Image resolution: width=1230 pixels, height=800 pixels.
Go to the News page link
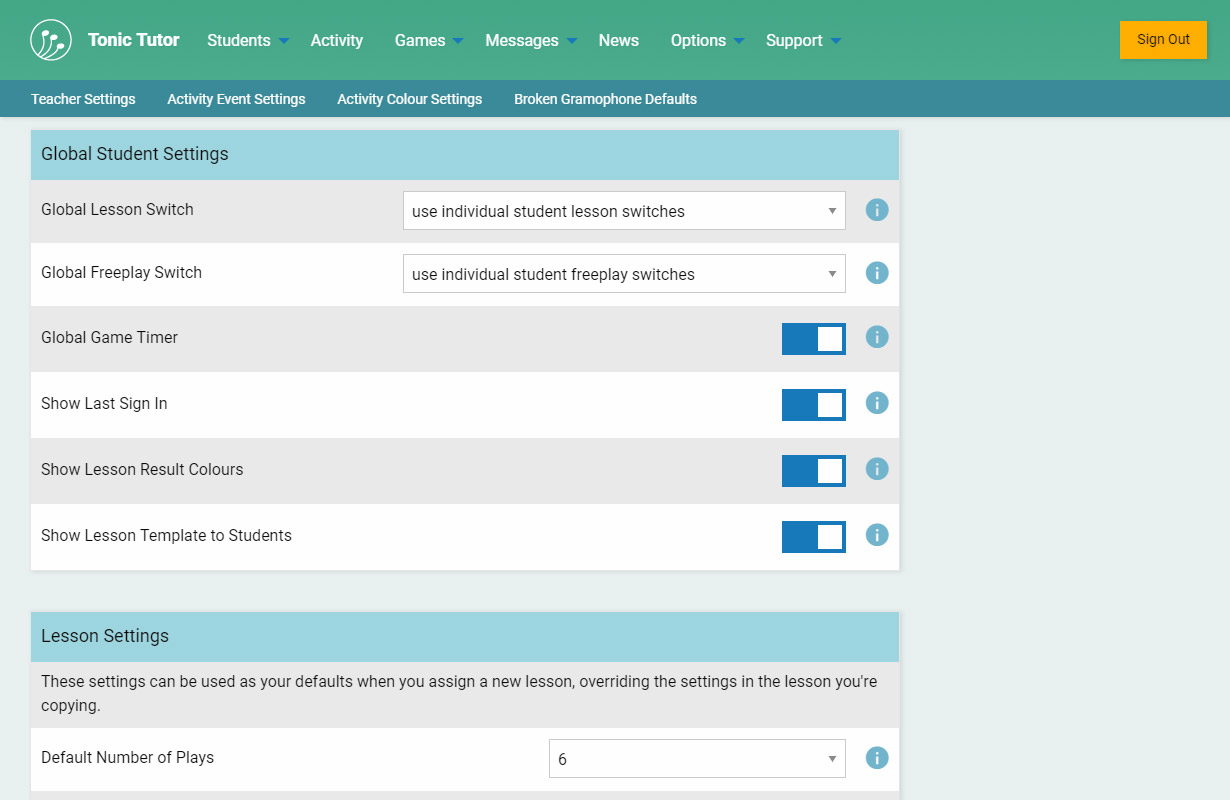pyautogui.click(x=618, y=40)
